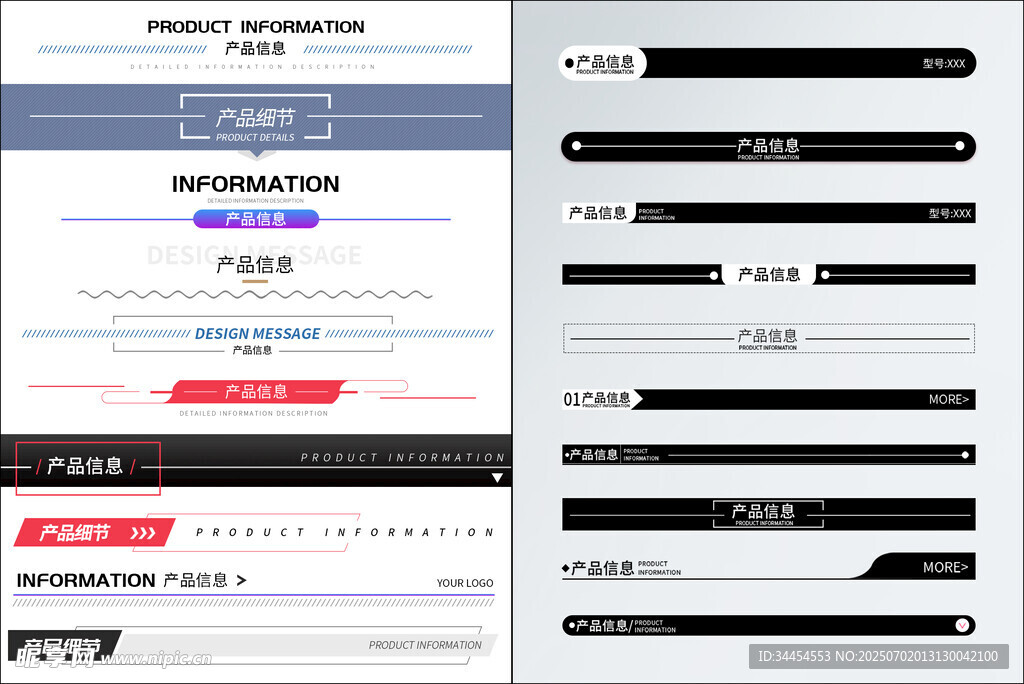Select the red-outlined 产品信息 box
The image size is (1024, 684).
88,467
